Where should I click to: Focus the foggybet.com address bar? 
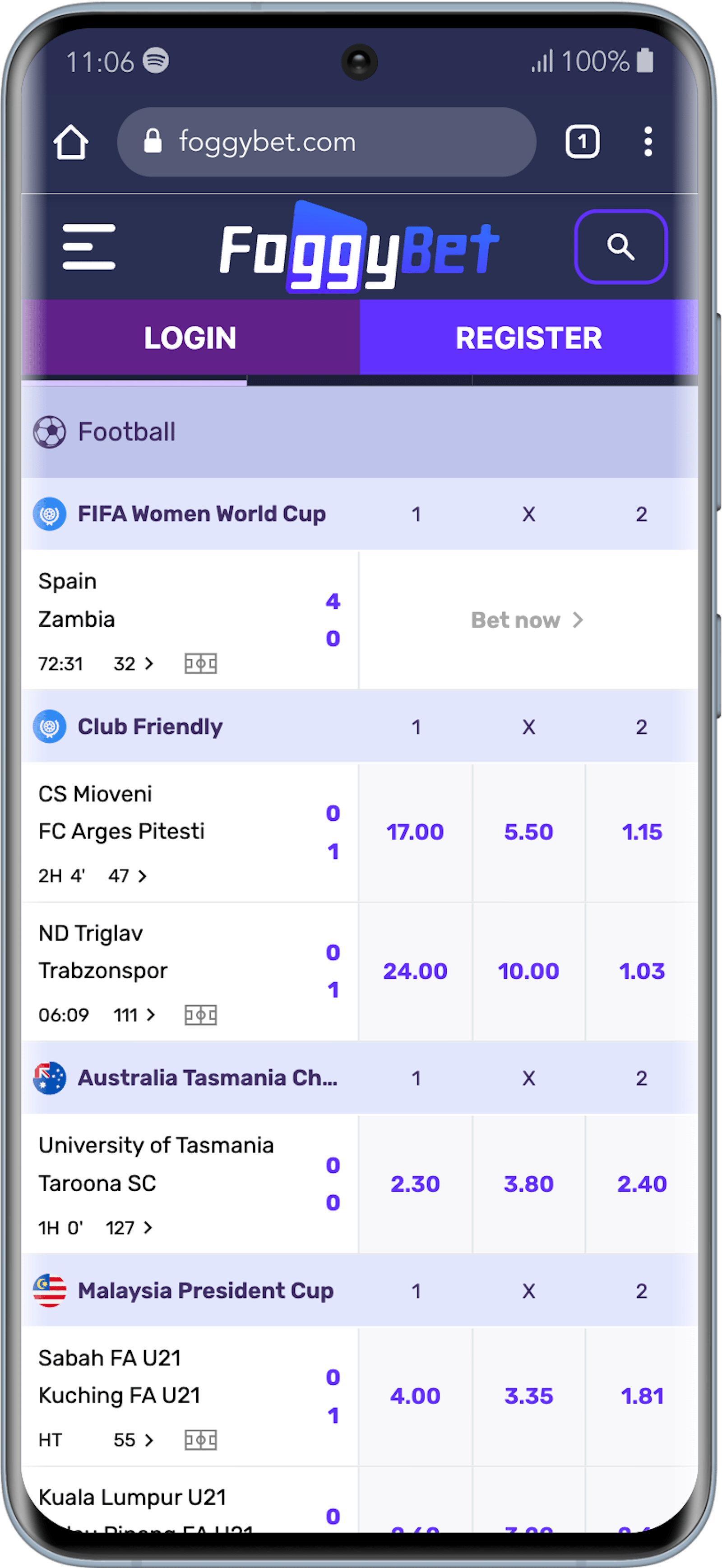click(x=326, y=143)
